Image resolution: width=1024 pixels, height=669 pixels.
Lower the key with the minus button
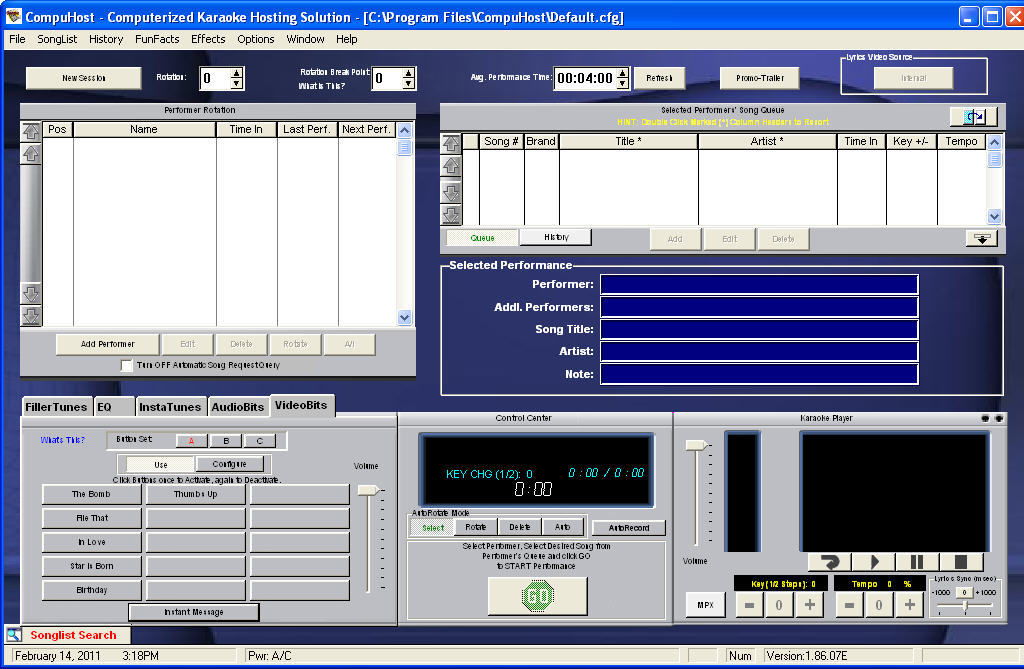(748, 604)
